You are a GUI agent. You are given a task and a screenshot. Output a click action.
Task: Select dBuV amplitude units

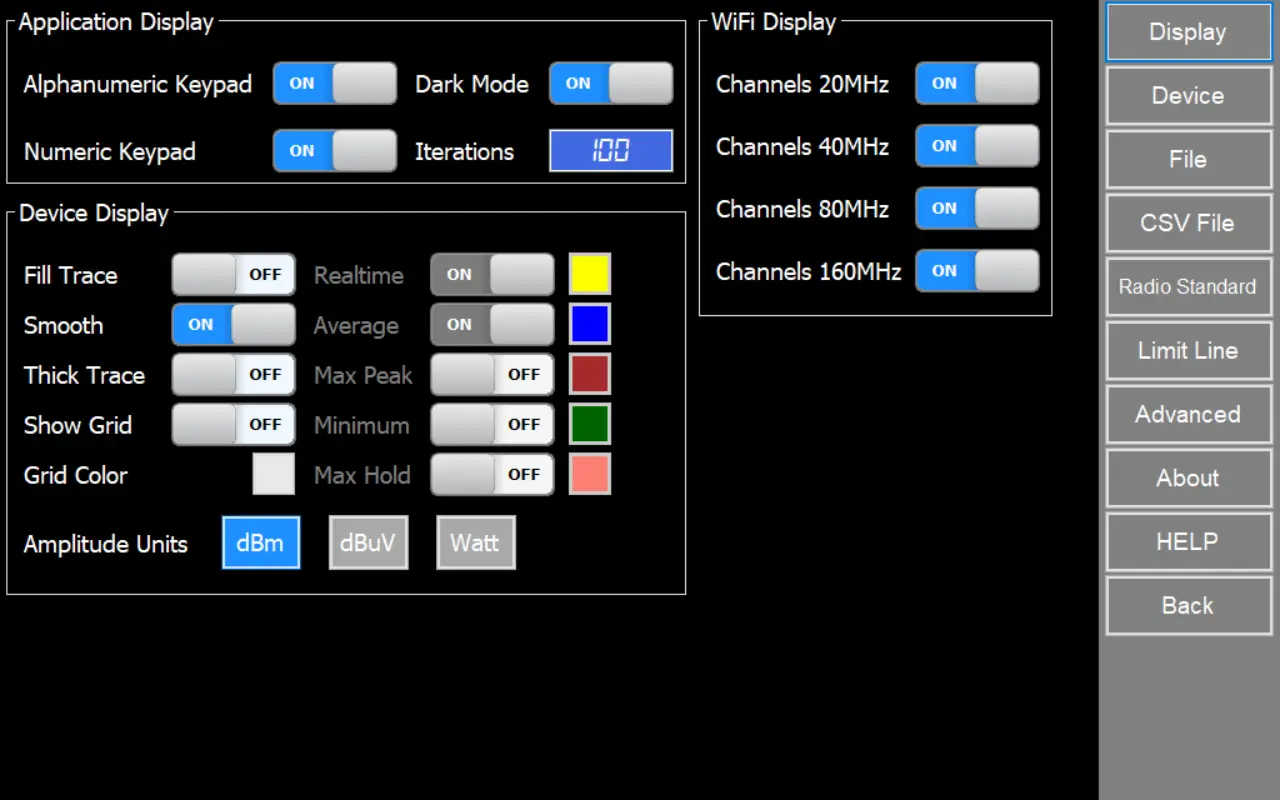368,543
